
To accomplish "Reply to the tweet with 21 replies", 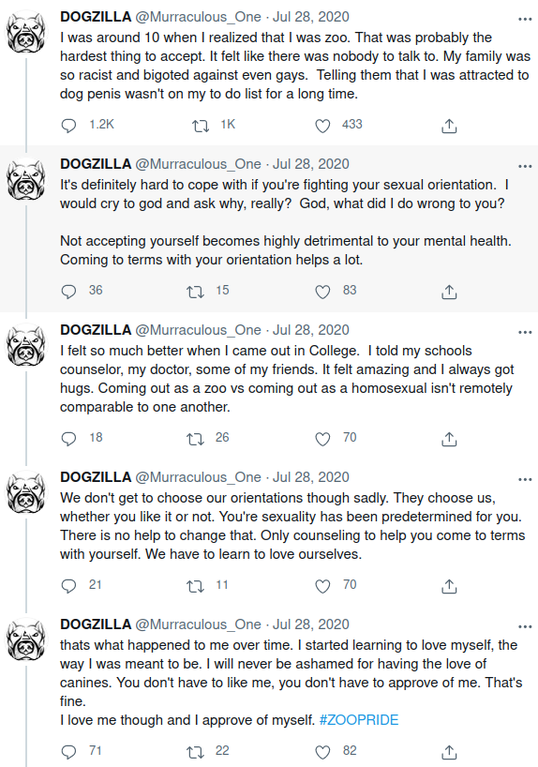I will [69, 586].
